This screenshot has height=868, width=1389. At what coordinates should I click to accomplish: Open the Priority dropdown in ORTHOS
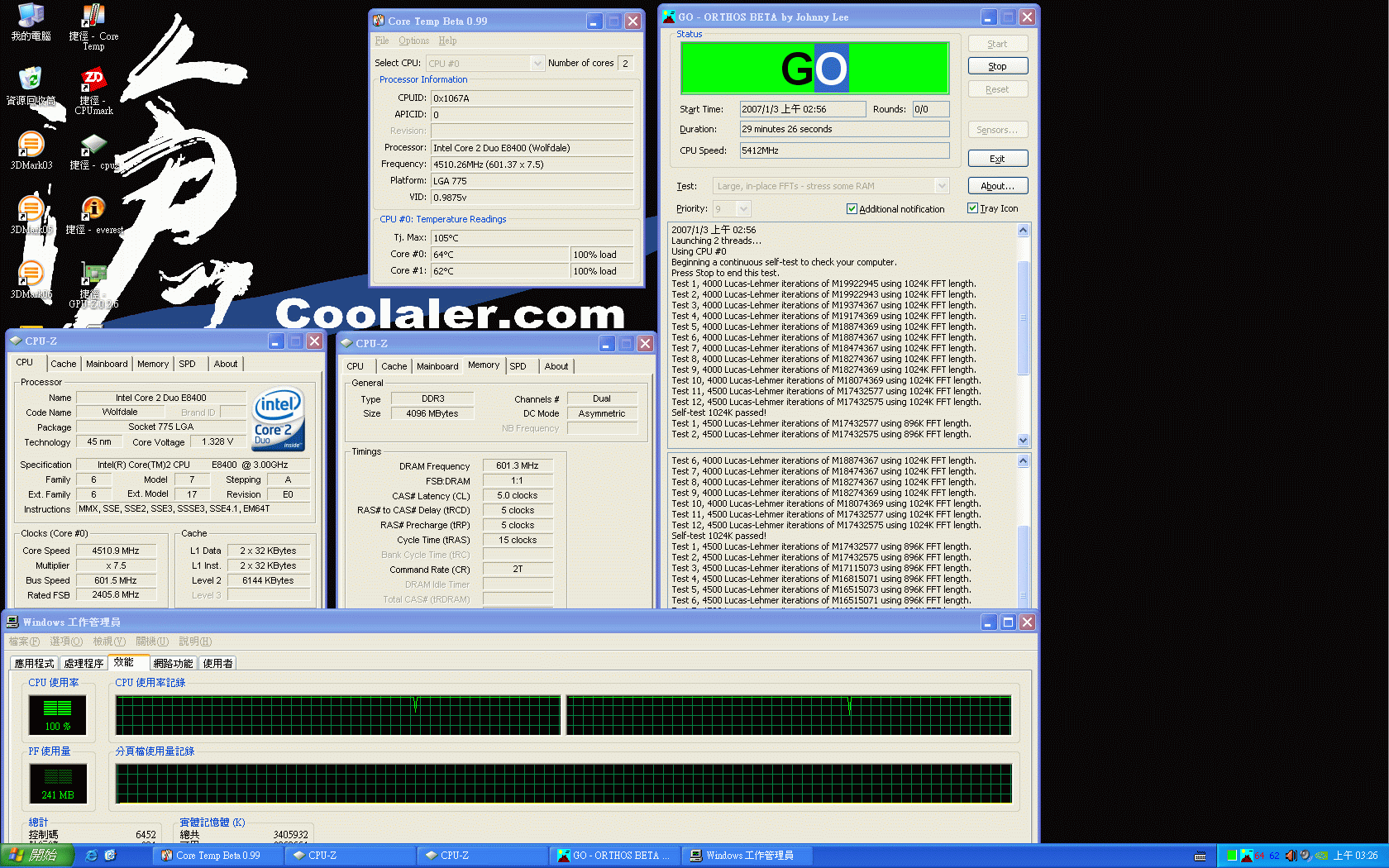pos(743,209)
